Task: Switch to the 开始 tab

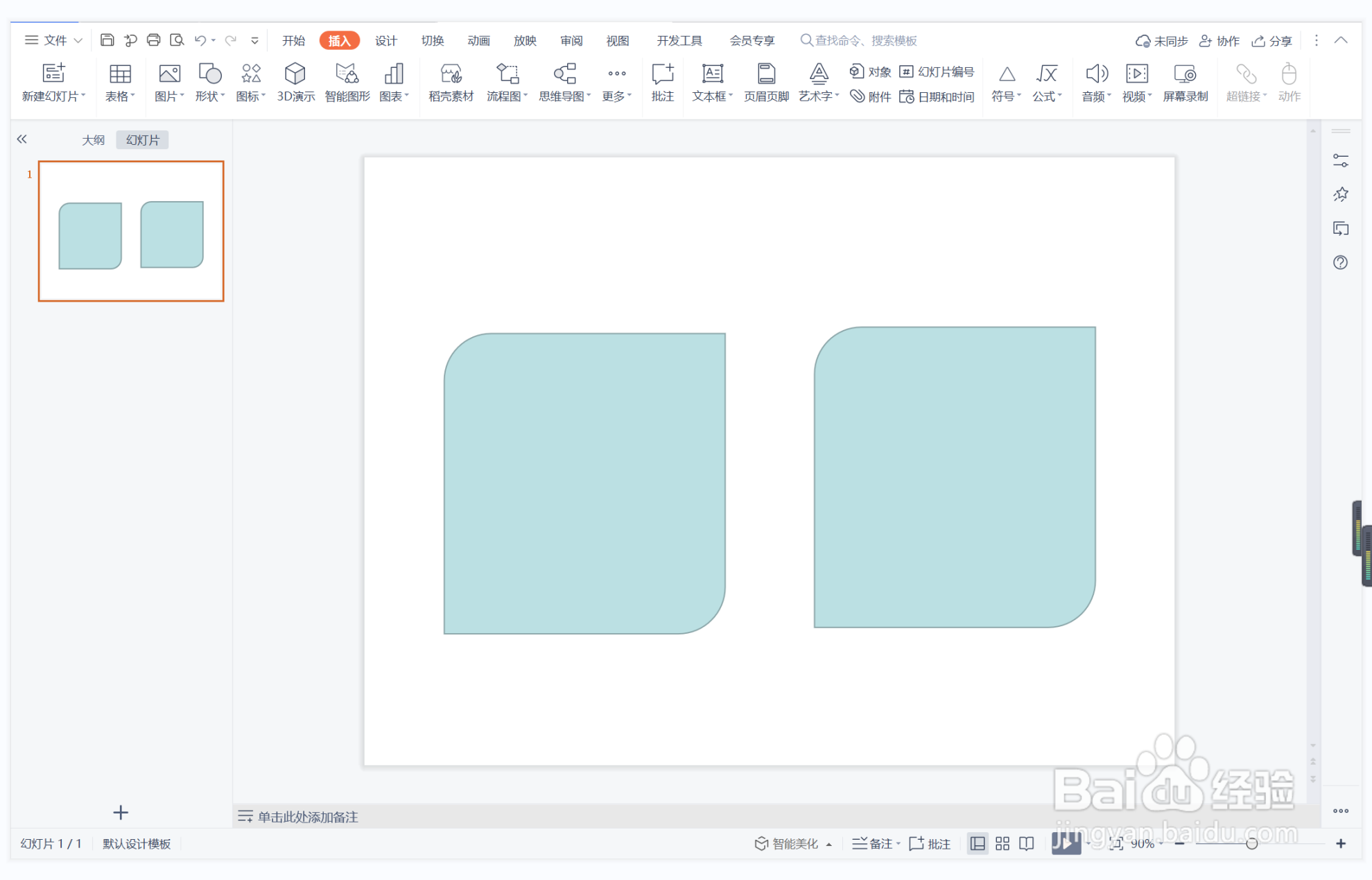Action: [294, 40]
